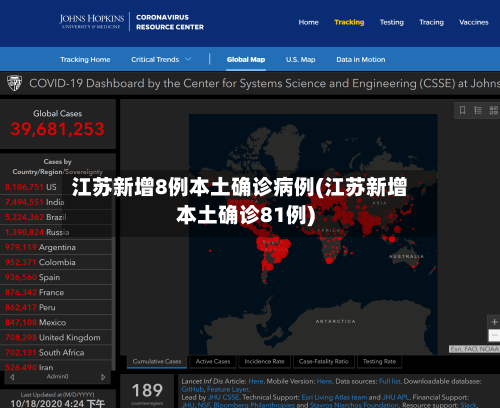Select the Incidence Rate map tab
The width and height of the screenshot is (500, 408).
(x=264, y=361)
